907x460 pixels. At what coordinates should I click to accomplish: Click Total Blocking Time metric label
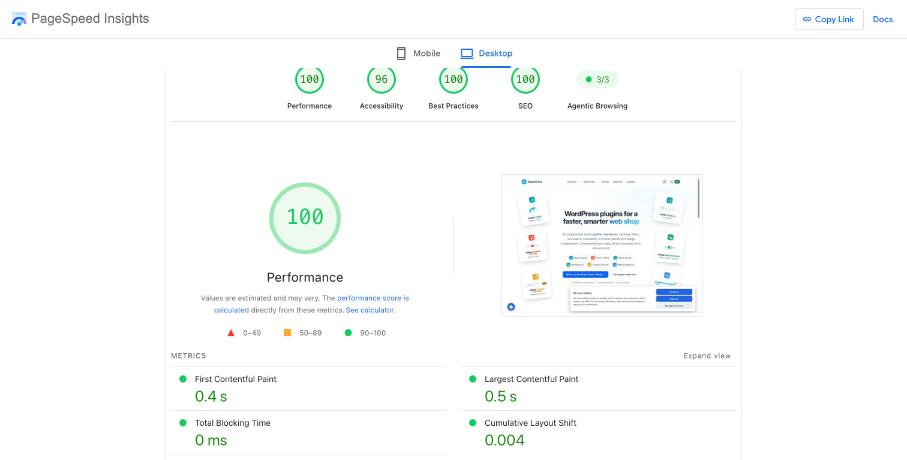tap(233, 423)
